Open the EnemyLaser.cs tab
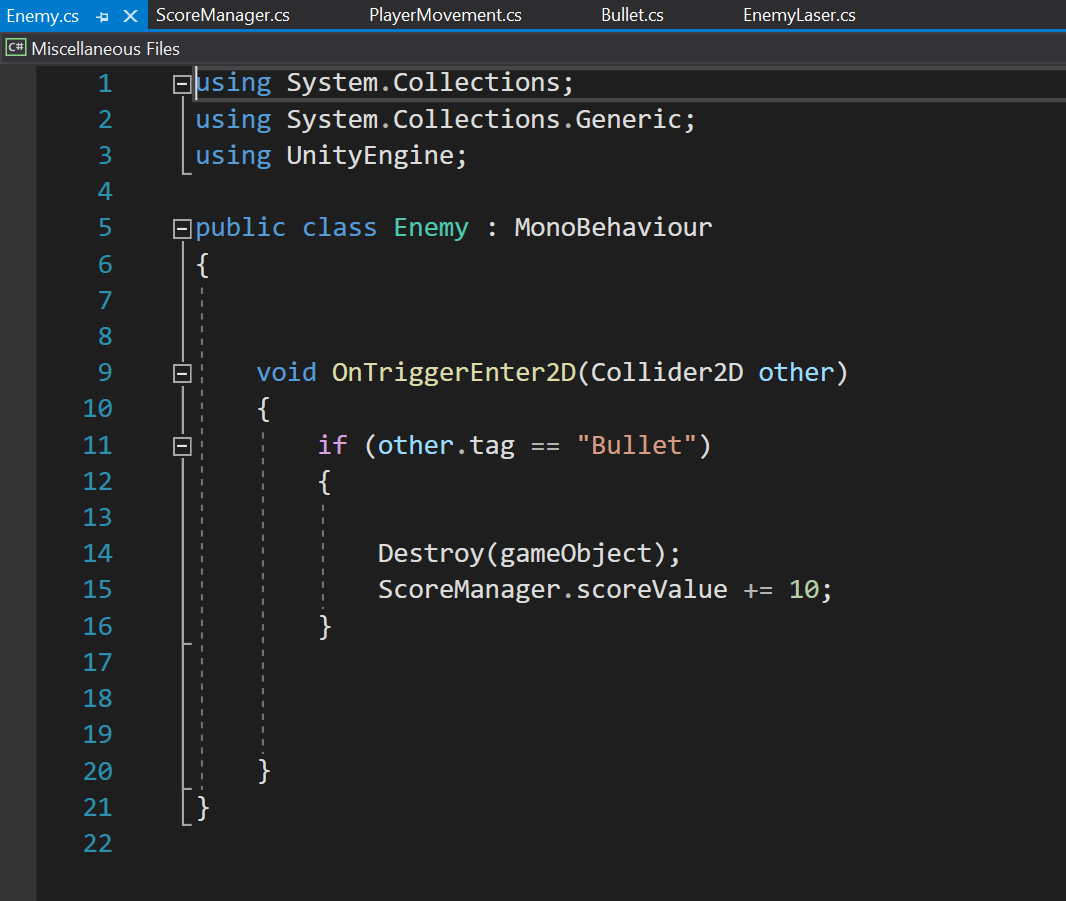The image size is (1066, 901). coord(799,15)
